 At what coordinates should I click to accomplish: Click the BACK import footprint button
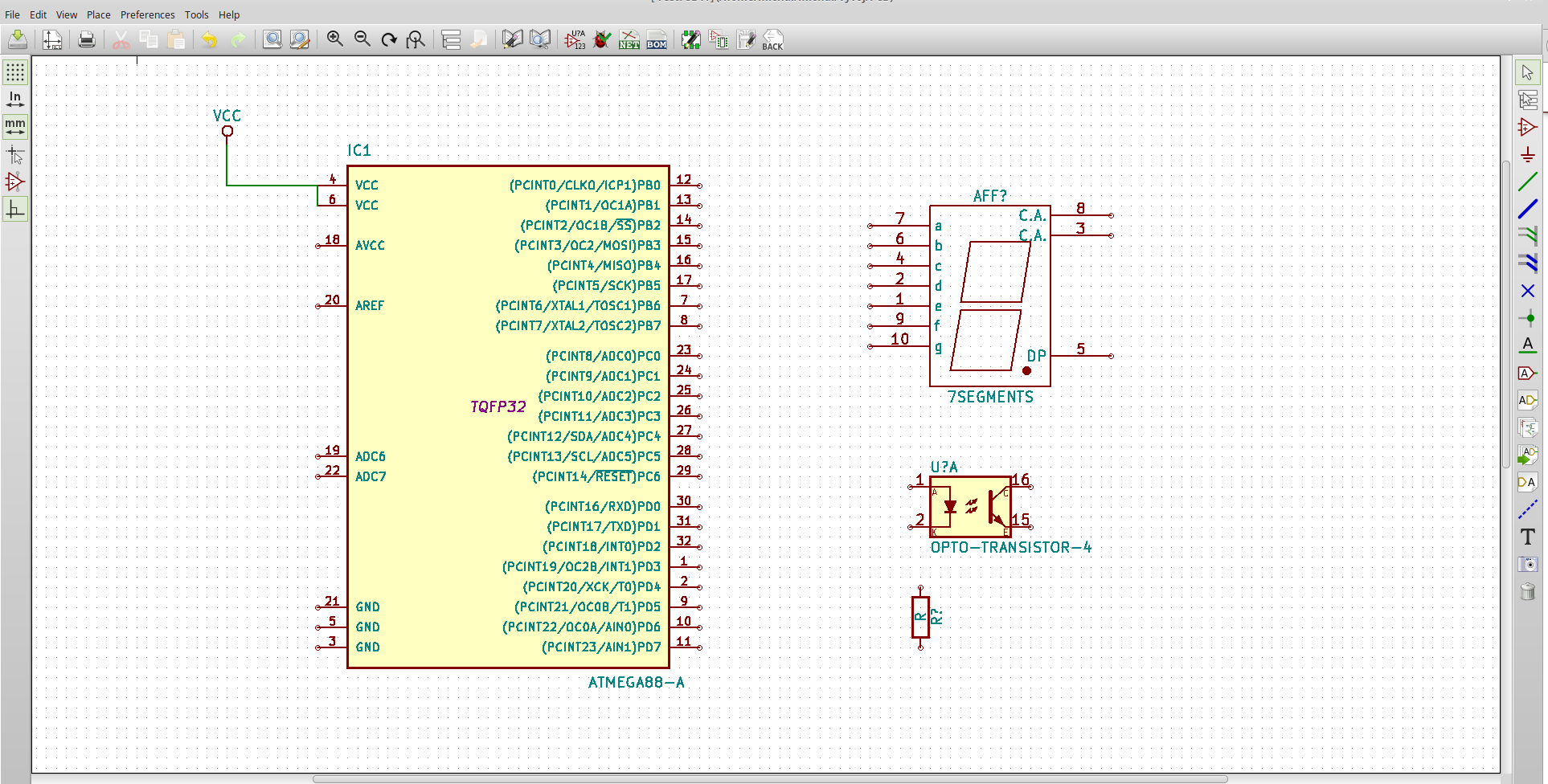[772, 39]
